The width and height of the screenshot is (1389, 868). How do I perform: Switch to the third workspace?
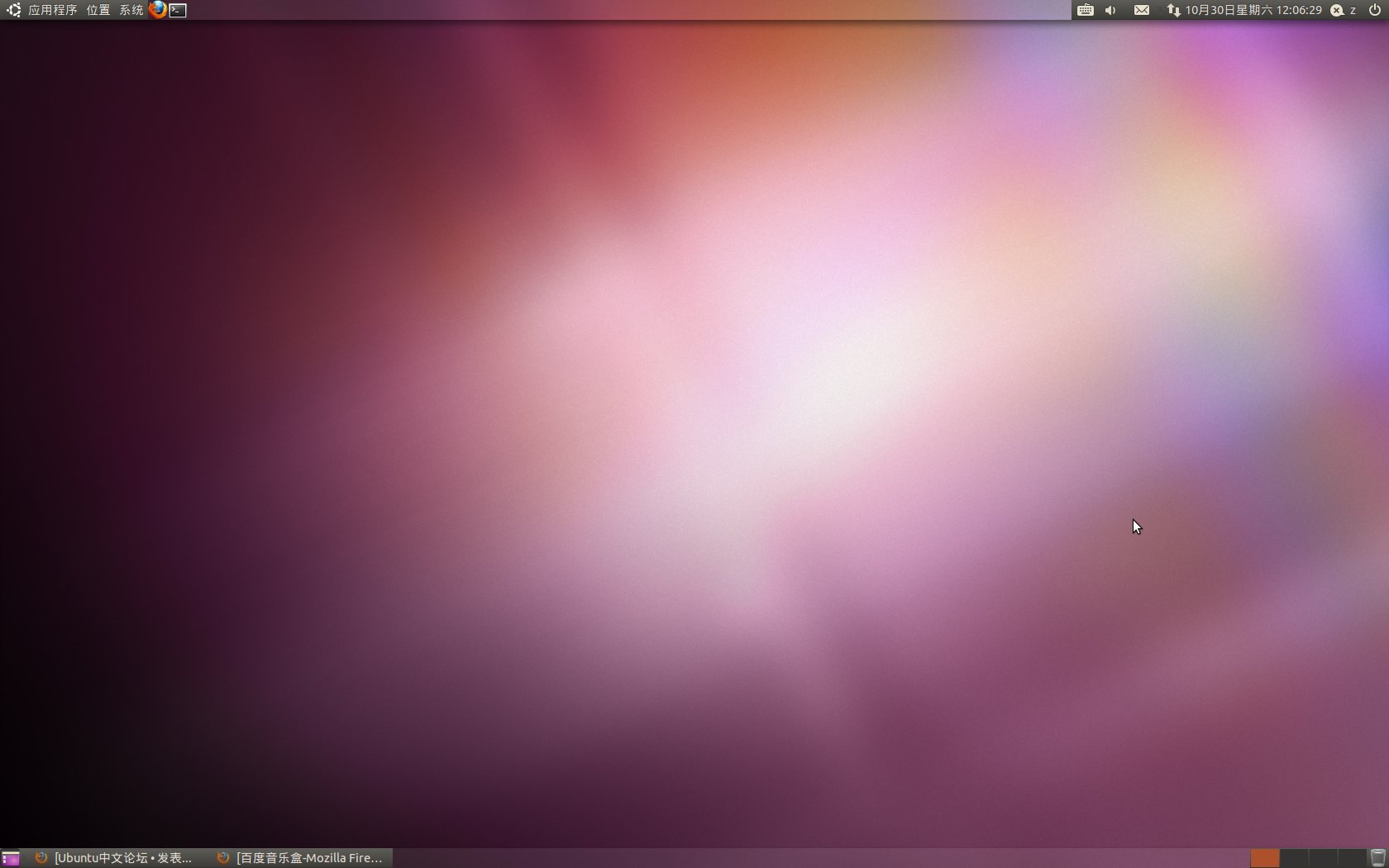click(1323, 858)
